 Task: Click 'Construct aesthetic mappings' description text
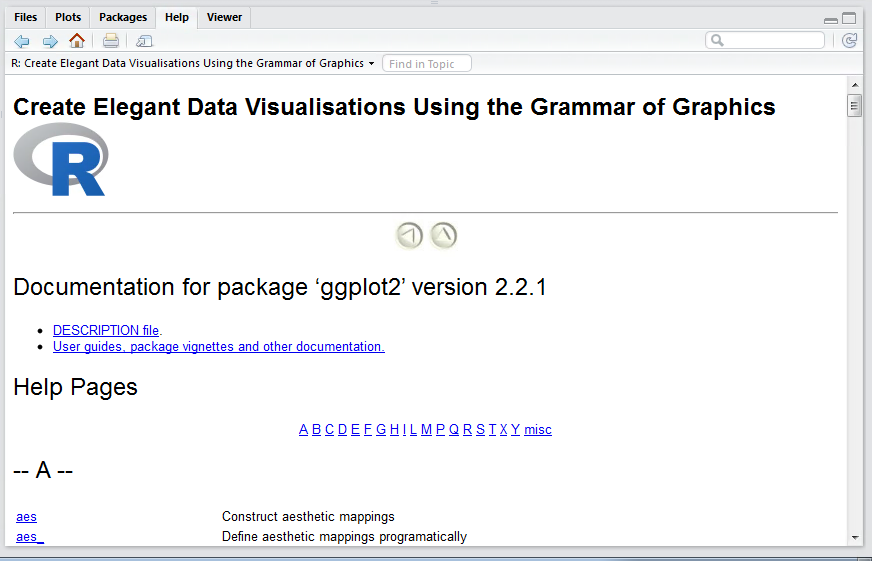coord(308,517)
